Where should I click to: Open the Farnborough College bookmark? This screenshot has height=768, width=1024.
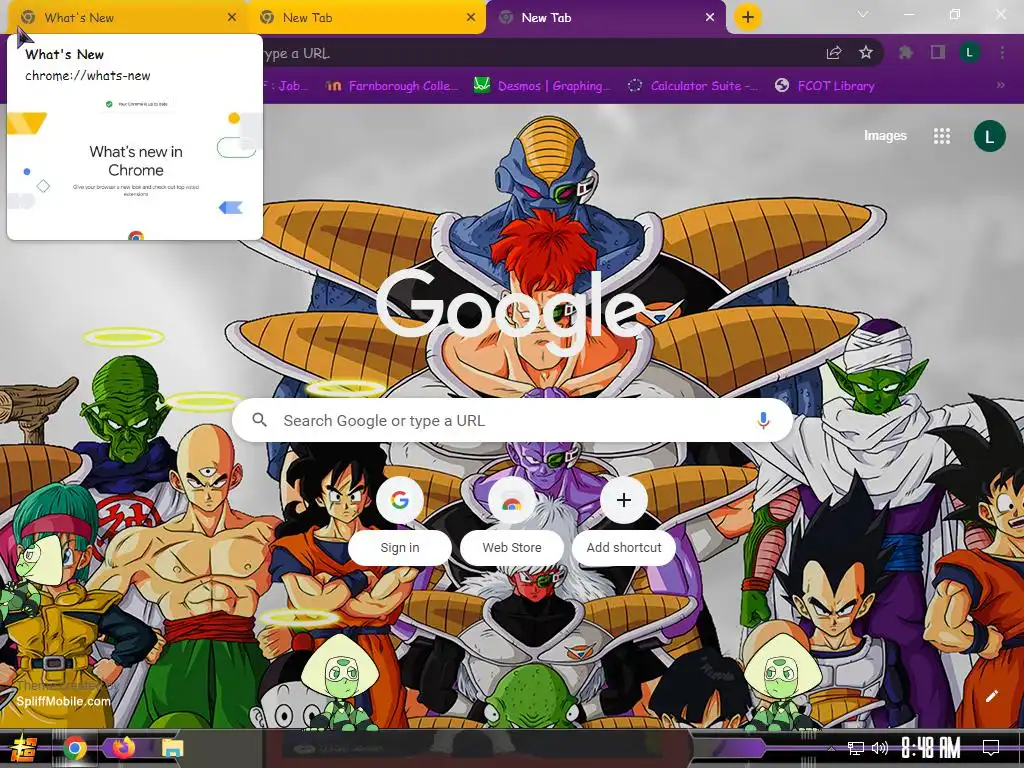(392, 86)
